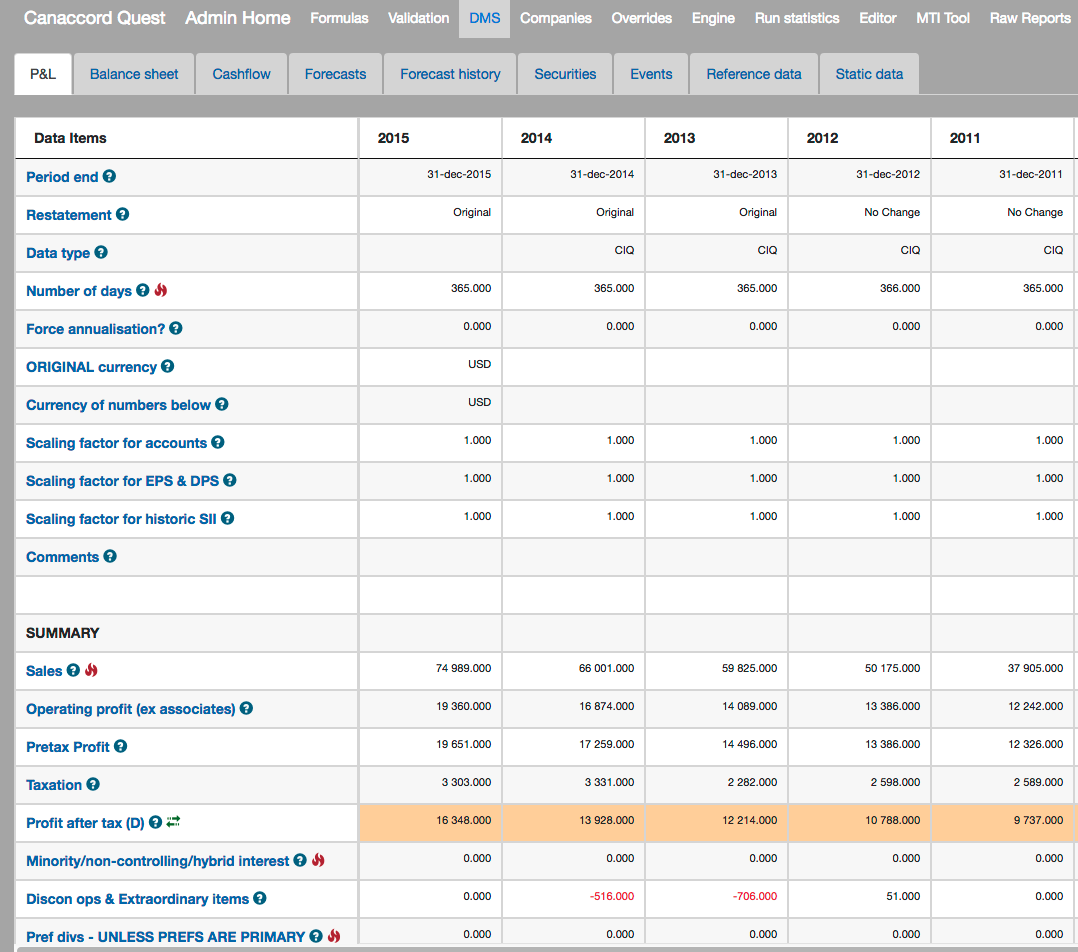Click the swap arrows icon on Profit after tax
The width and height of the screenshot is (1078, 952).
point(173,822)
